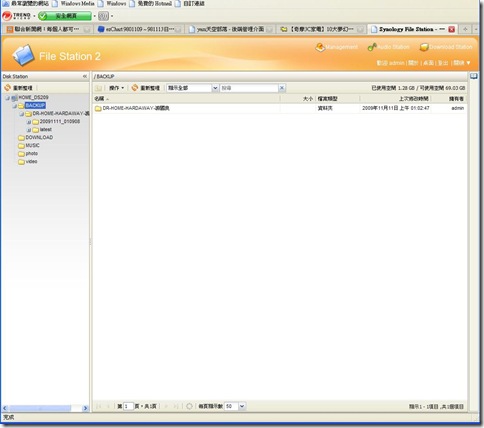Select the latest folder in tree

point(46,129)
